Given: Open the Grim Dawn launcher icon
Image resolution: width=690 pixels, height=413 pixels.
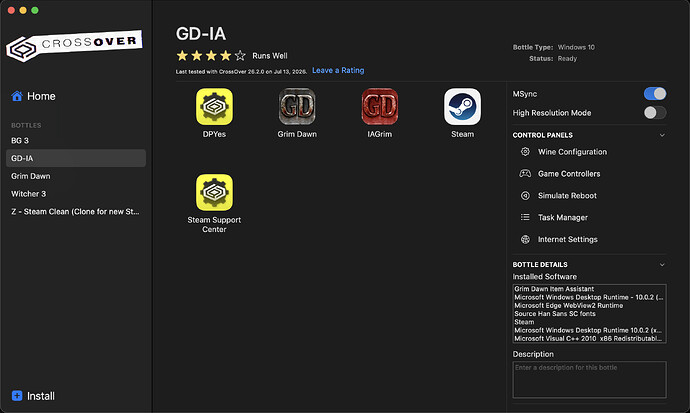Looking at the screenshot, I should coord(297,106).
